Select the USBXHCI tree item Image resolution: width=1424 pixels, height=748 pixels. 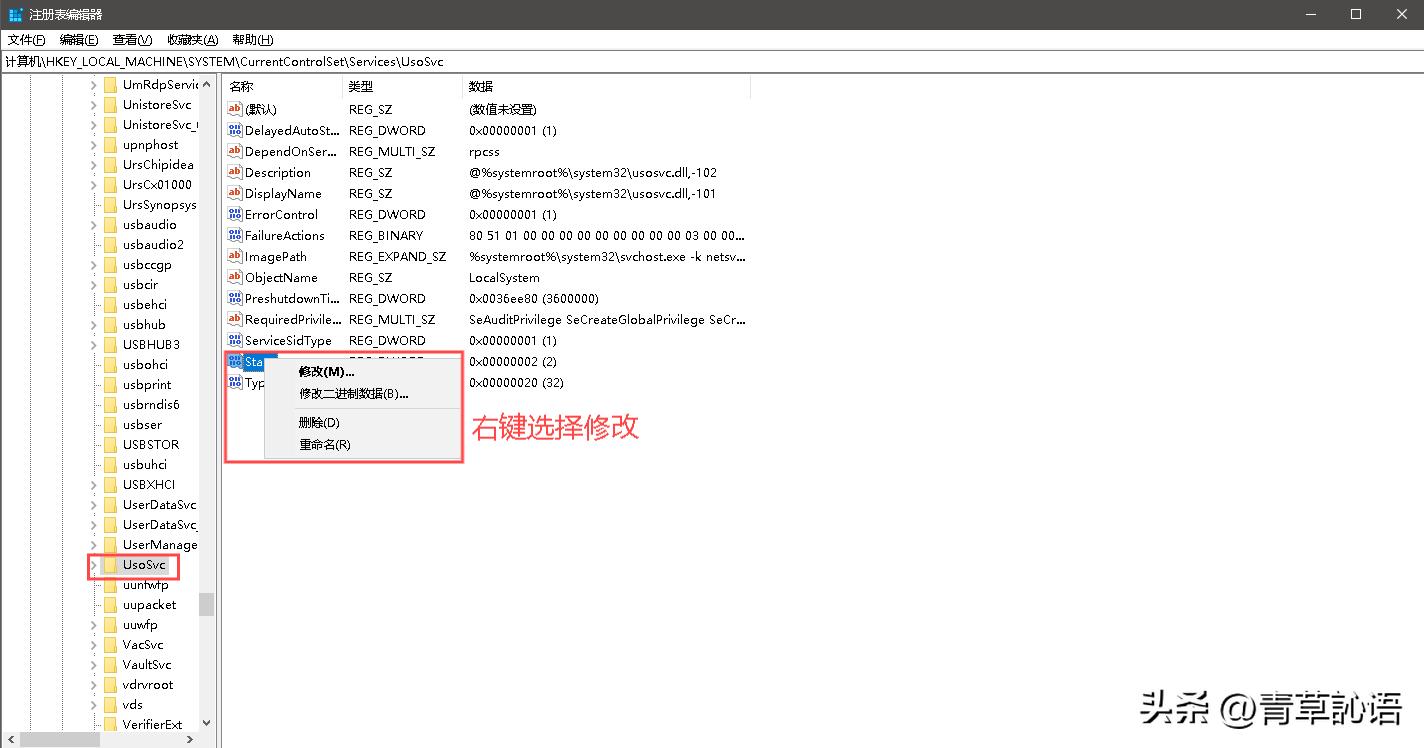point(148,485)
